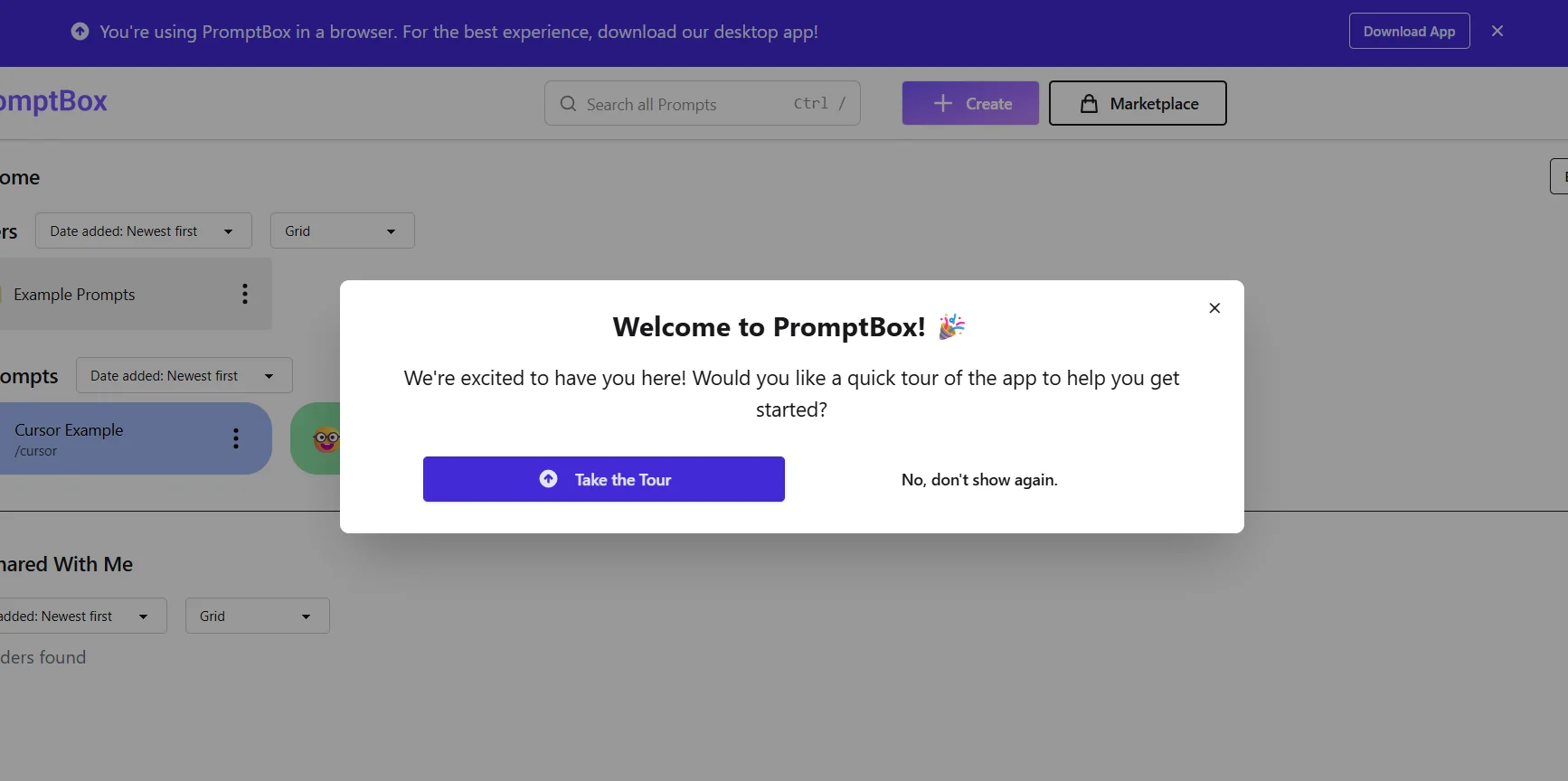The width and height of the screenshot is (1568, 781).
Task: Click the shopping bag icon on Marketplace
Action: 1090,103
